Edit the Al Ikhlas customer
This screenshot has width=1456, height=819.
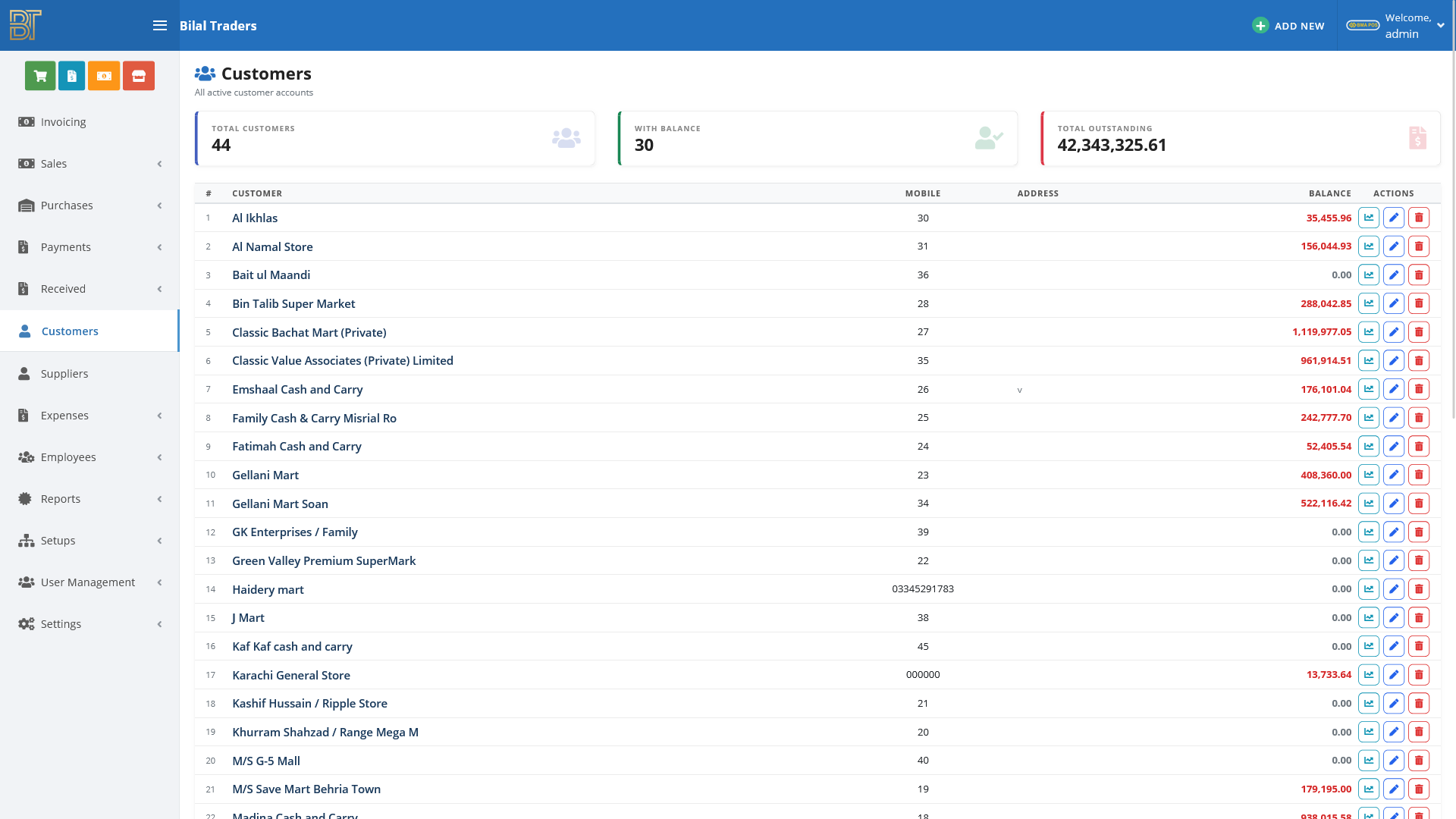1394,218
